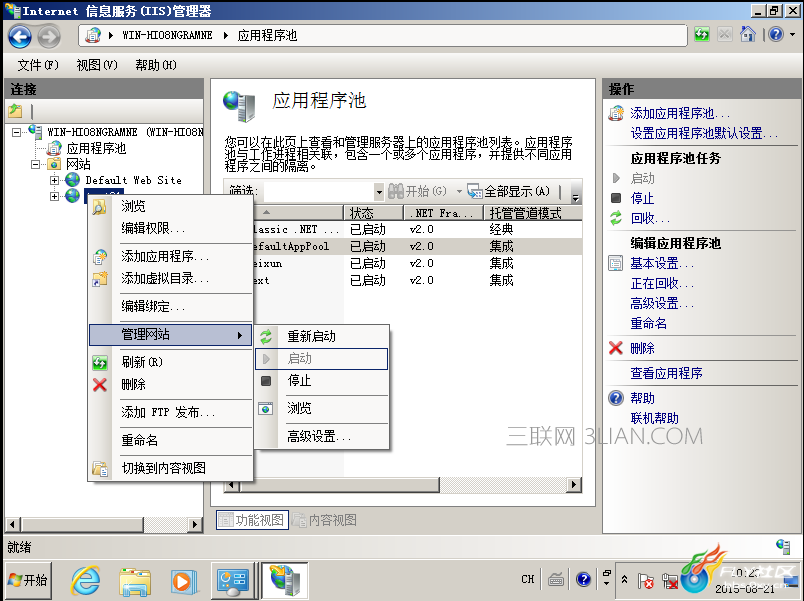Click the Forward navigation arrow

tap(49, 36)
